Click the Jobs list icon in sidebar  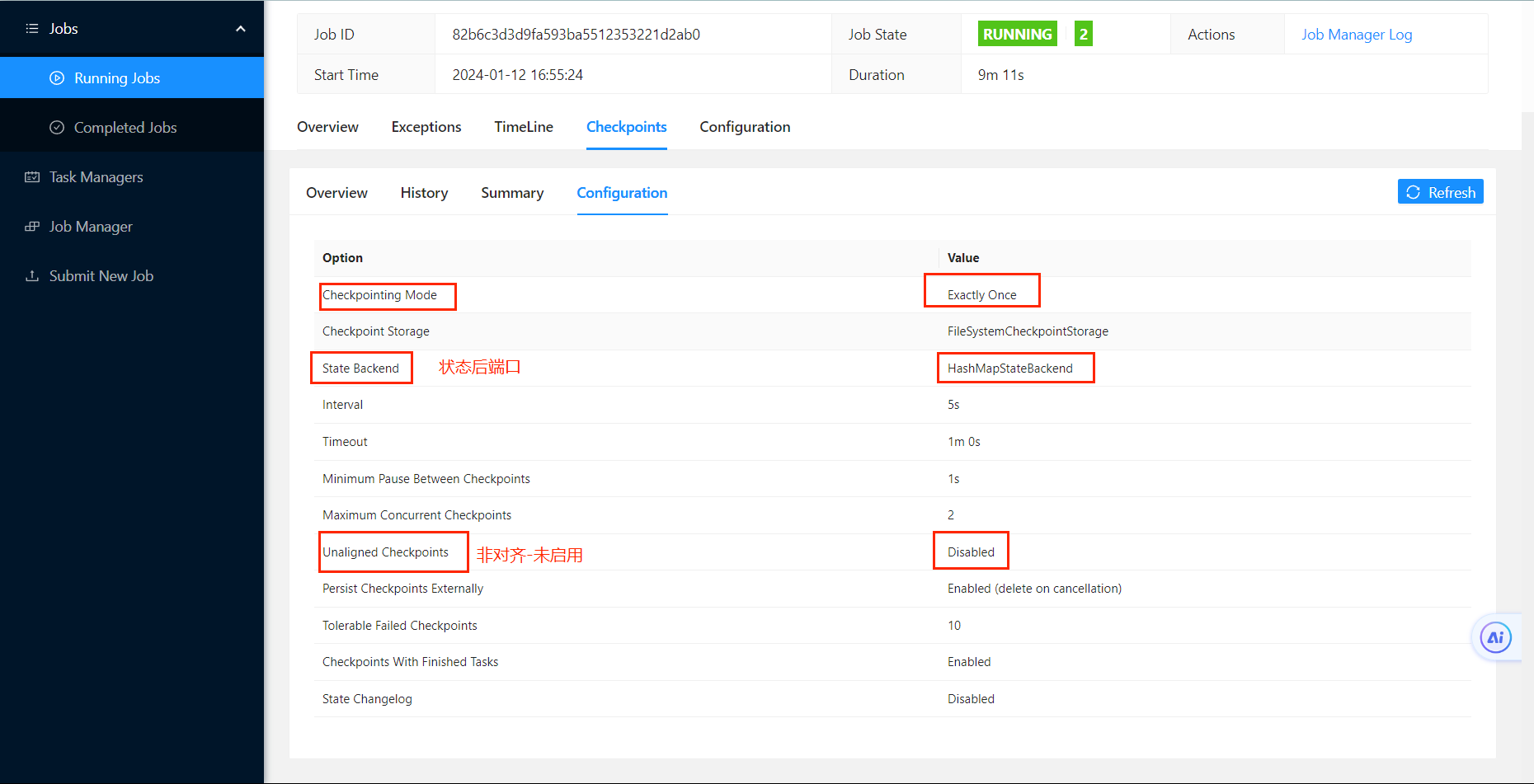point(32,29)
